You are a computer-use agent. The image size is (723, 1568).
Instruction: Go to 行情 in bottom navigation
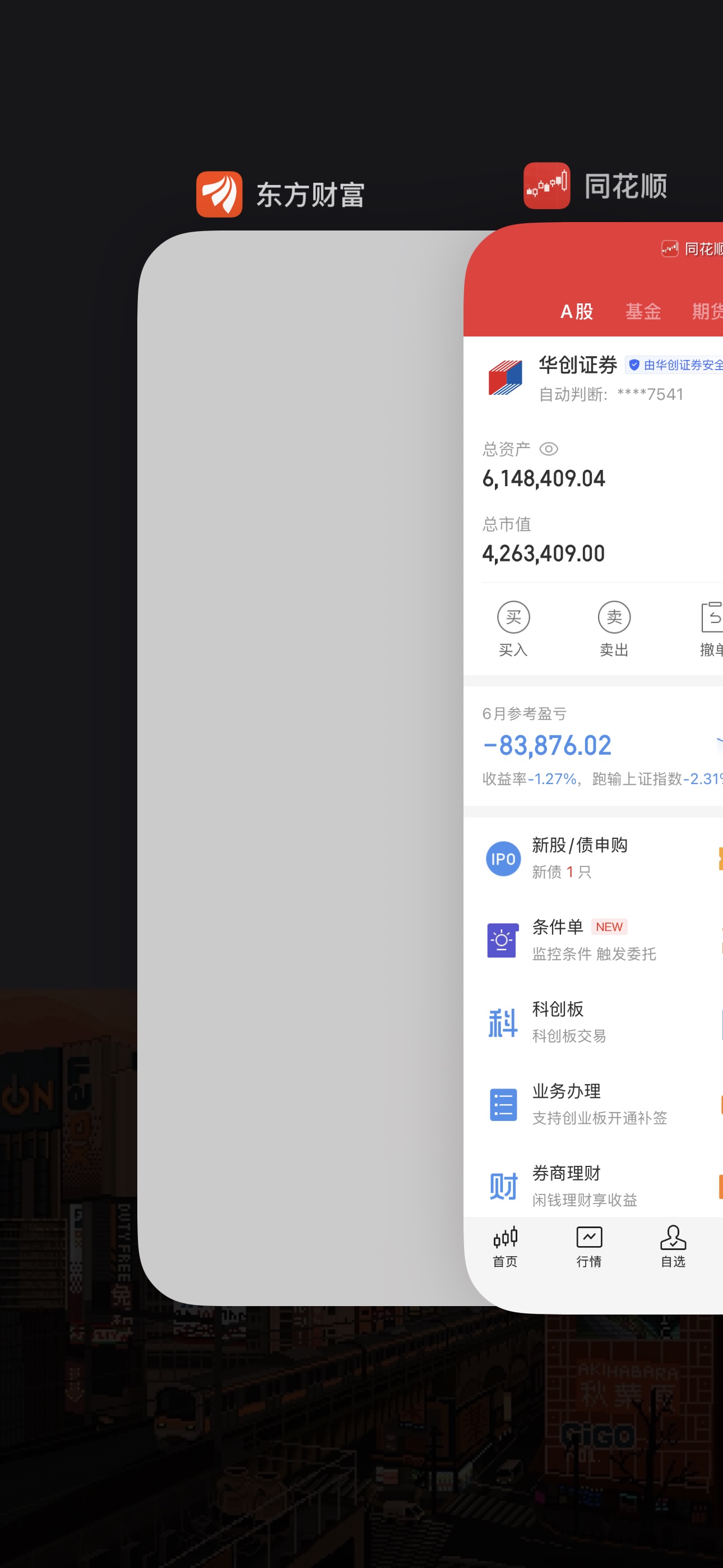coord(588,1248)
